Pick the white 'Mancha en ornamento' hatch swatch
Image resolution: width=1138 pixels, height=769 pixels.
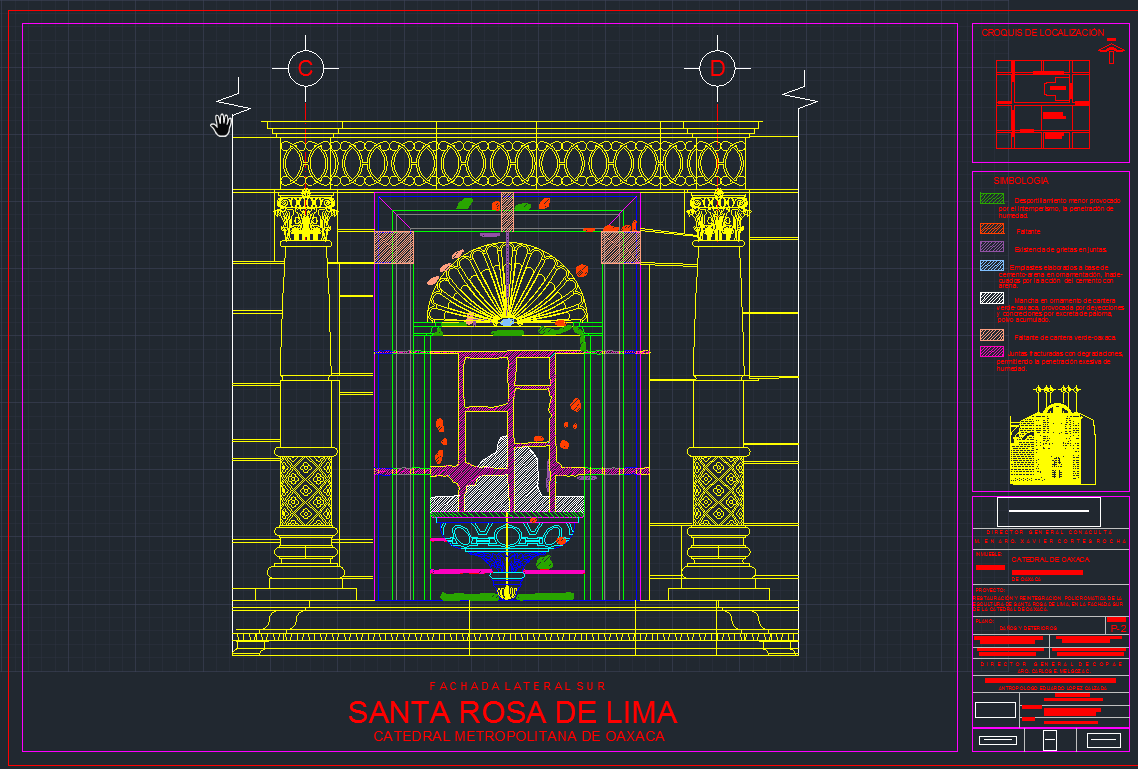click(991, 298)
